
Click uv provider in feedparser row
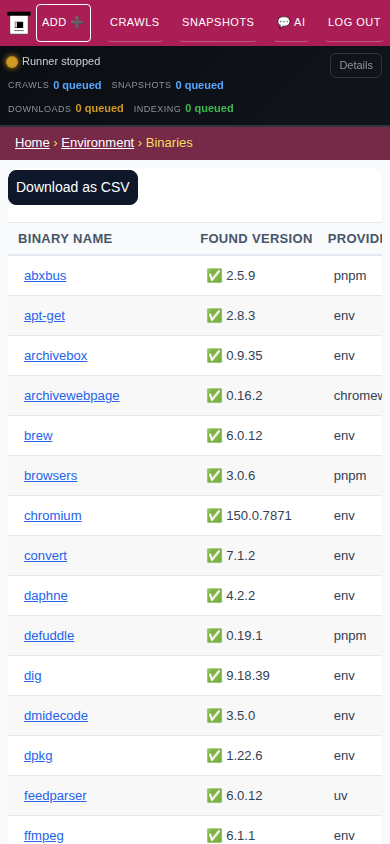coord(341,796)
